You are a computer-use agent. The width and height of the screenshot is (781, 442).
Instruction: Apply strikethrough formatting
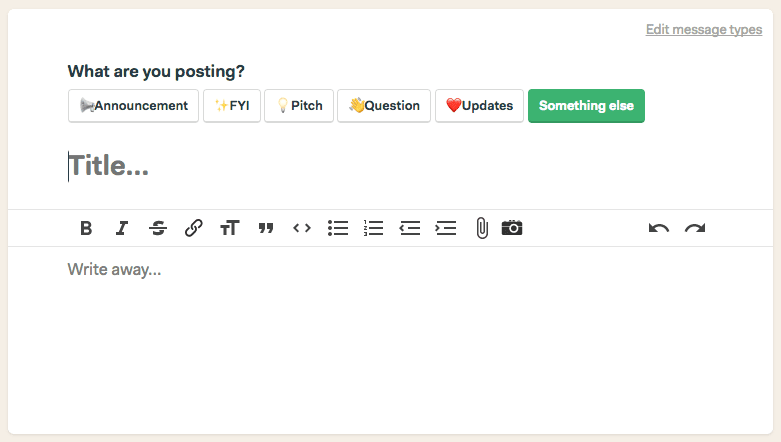click(x=158, y=228)
